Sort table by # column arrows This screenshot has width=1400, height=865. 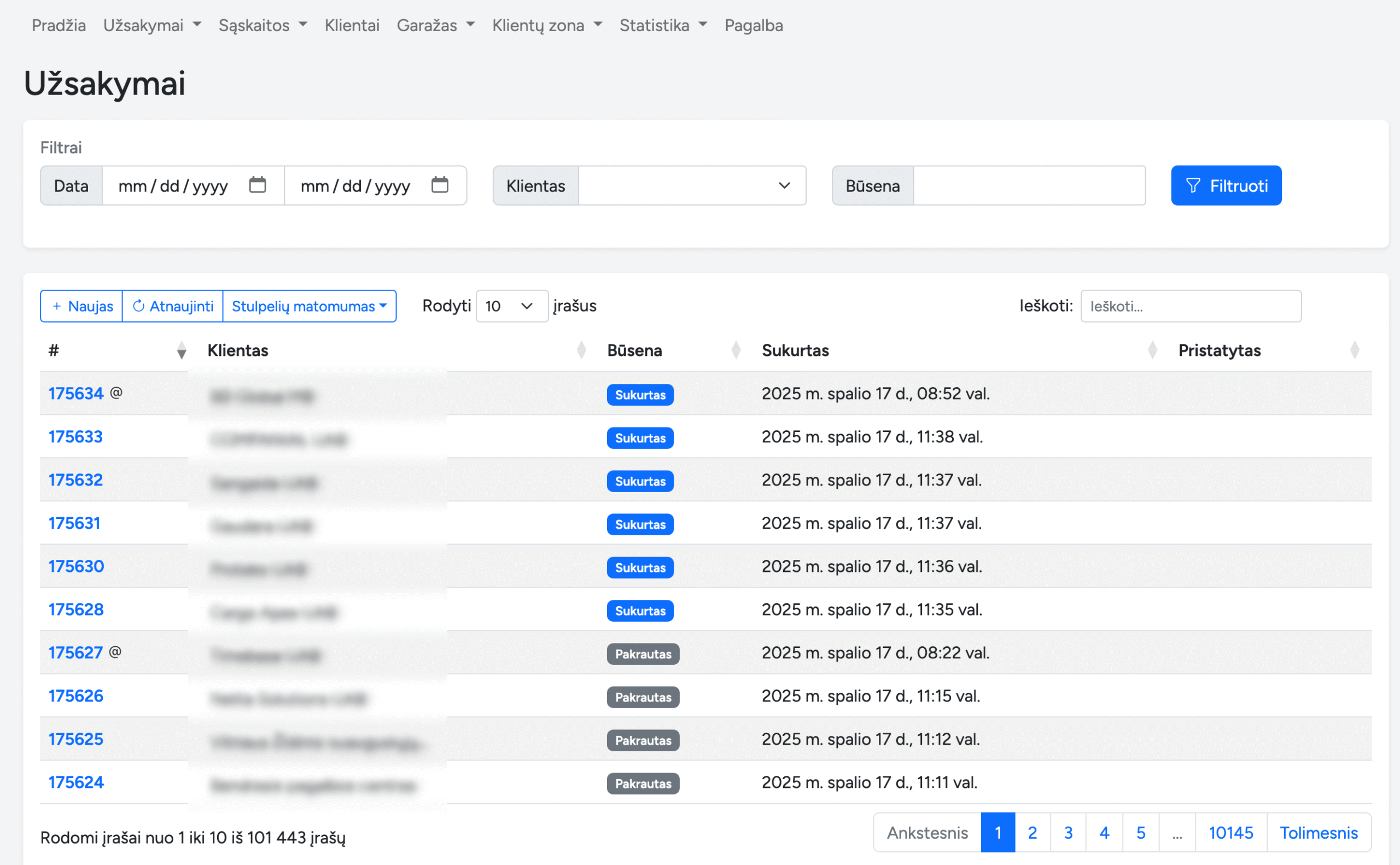coord(182,350)
